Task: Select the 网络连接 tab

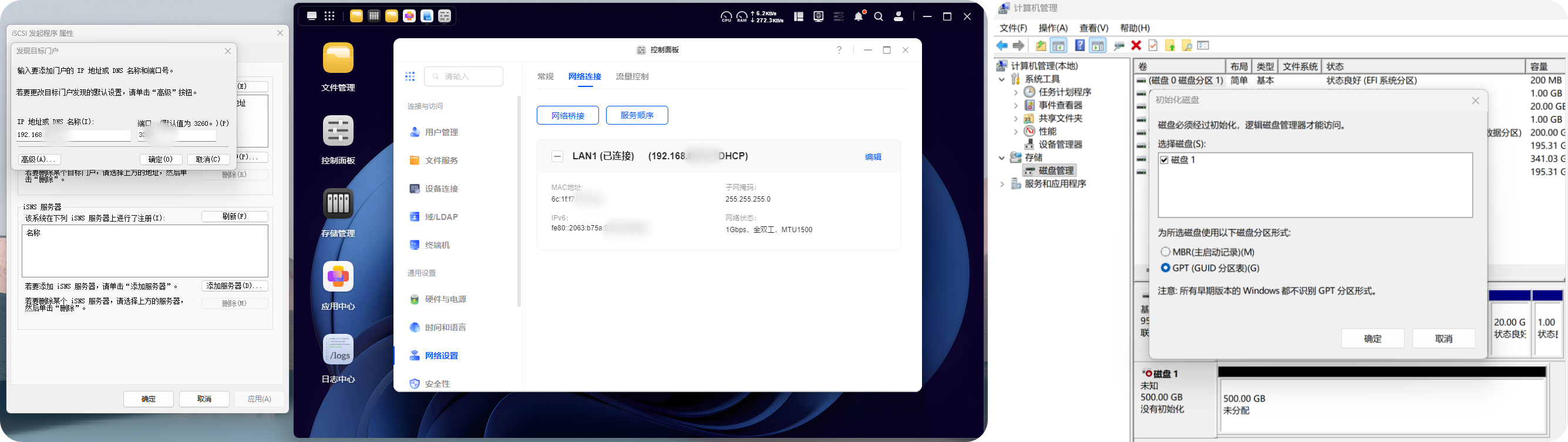Action: tap(584, 77)
